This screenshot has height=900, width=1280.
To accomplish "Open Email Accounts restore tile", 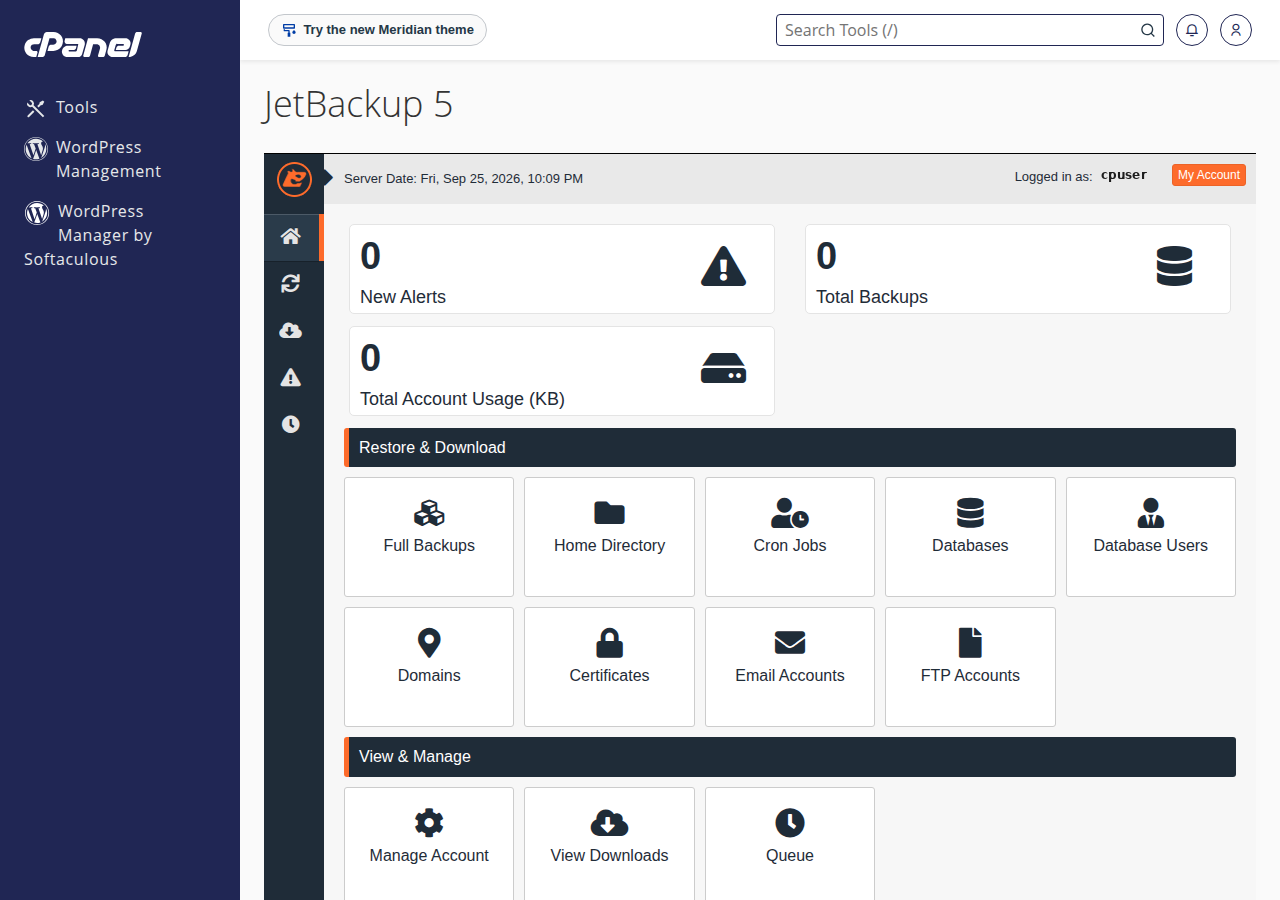I will coord(790,667).
